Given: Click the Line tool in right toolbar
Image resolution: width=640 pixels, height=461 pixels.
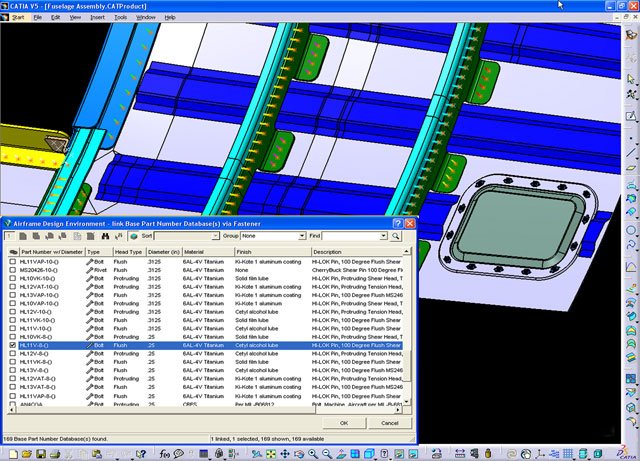Looking at the screenshot, I should 631,153.
